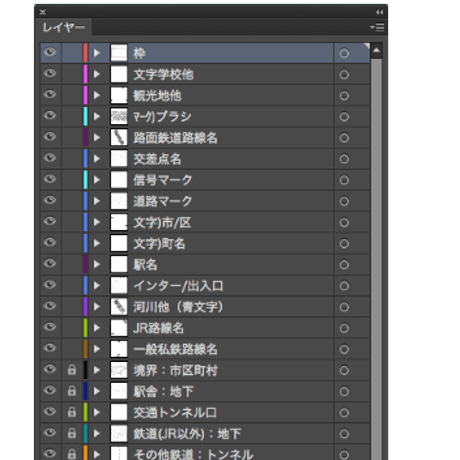Select the 路面鉄道路線名 layer thumbnail

pyautogui.click(x=119, y=137)
